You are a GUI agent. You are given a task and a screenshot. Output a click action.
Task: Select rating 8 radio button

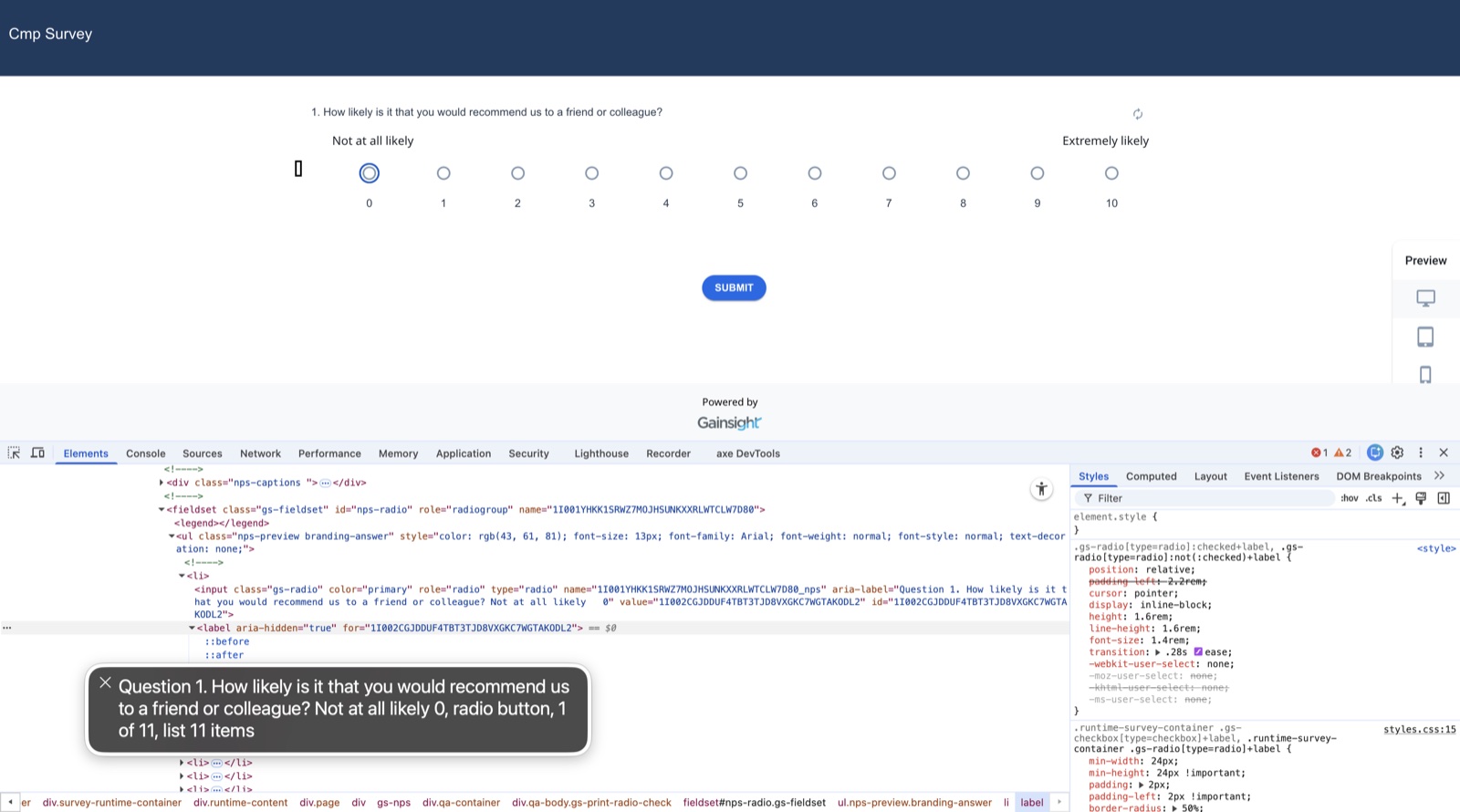pyautogui.click(x=963, y=173)
